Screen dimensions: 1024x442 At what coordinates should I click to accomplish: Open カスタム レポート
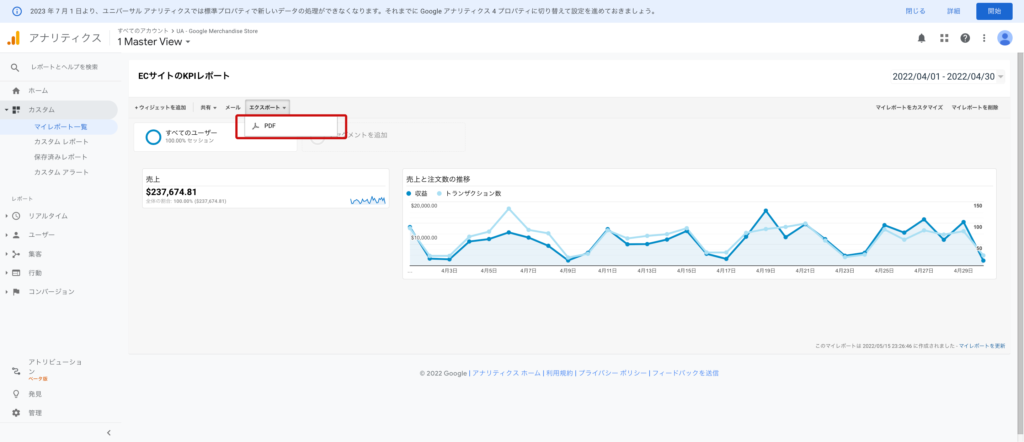tap(61, 142)
